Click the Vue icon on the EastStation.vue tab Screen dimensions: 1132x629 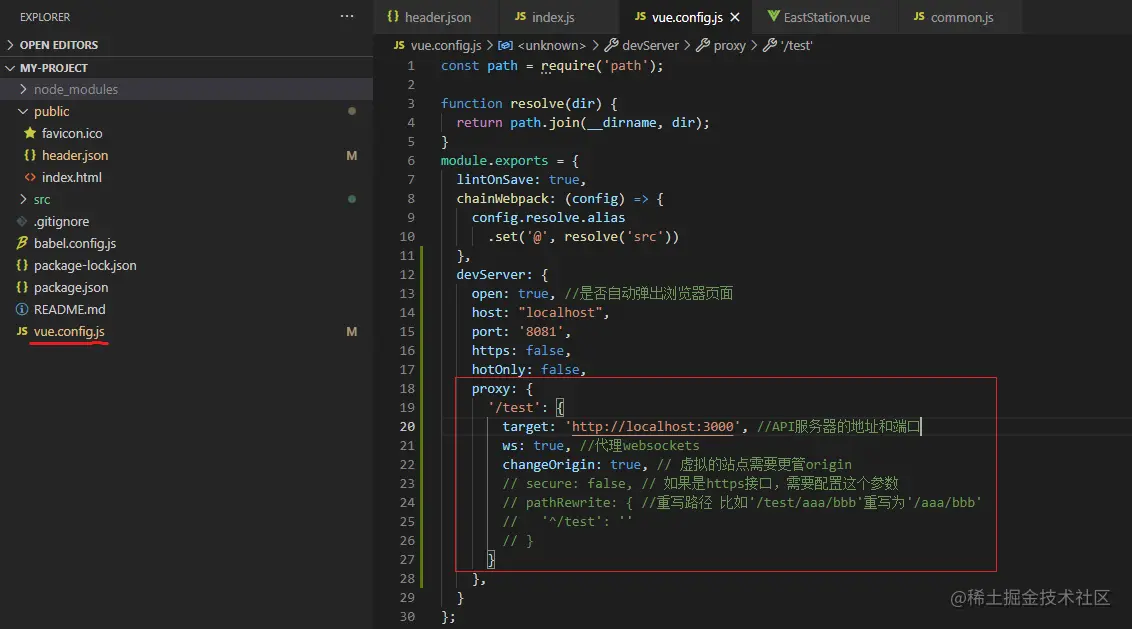tap(773, 16)
